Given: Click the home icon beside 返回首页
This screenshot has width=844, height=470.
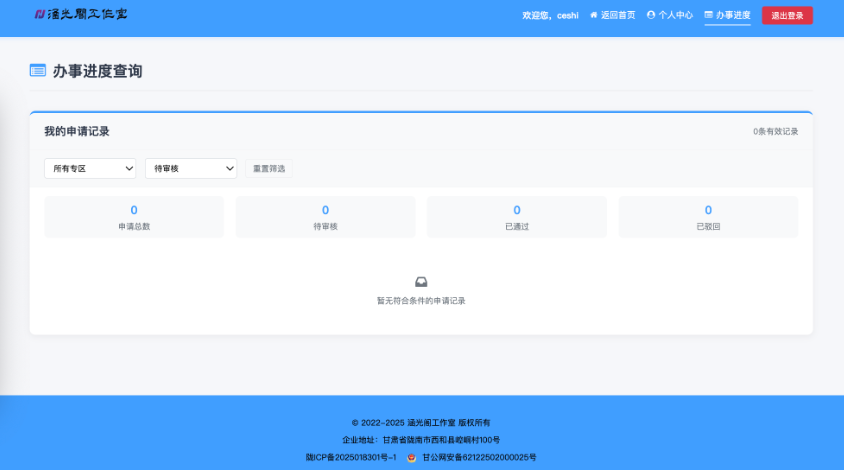Looking at the screenshot, I should click(x=594, y=15).
